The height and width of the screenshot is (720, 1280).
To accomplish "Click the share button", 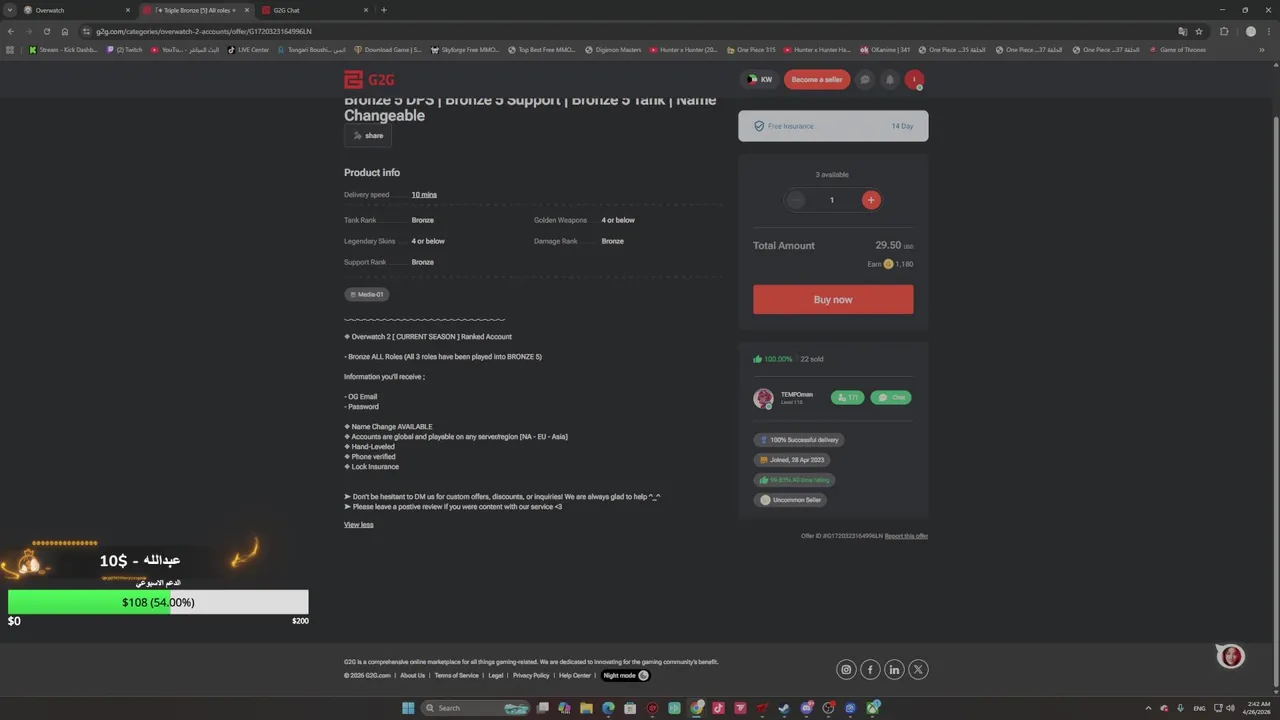I will coord(368,136).
